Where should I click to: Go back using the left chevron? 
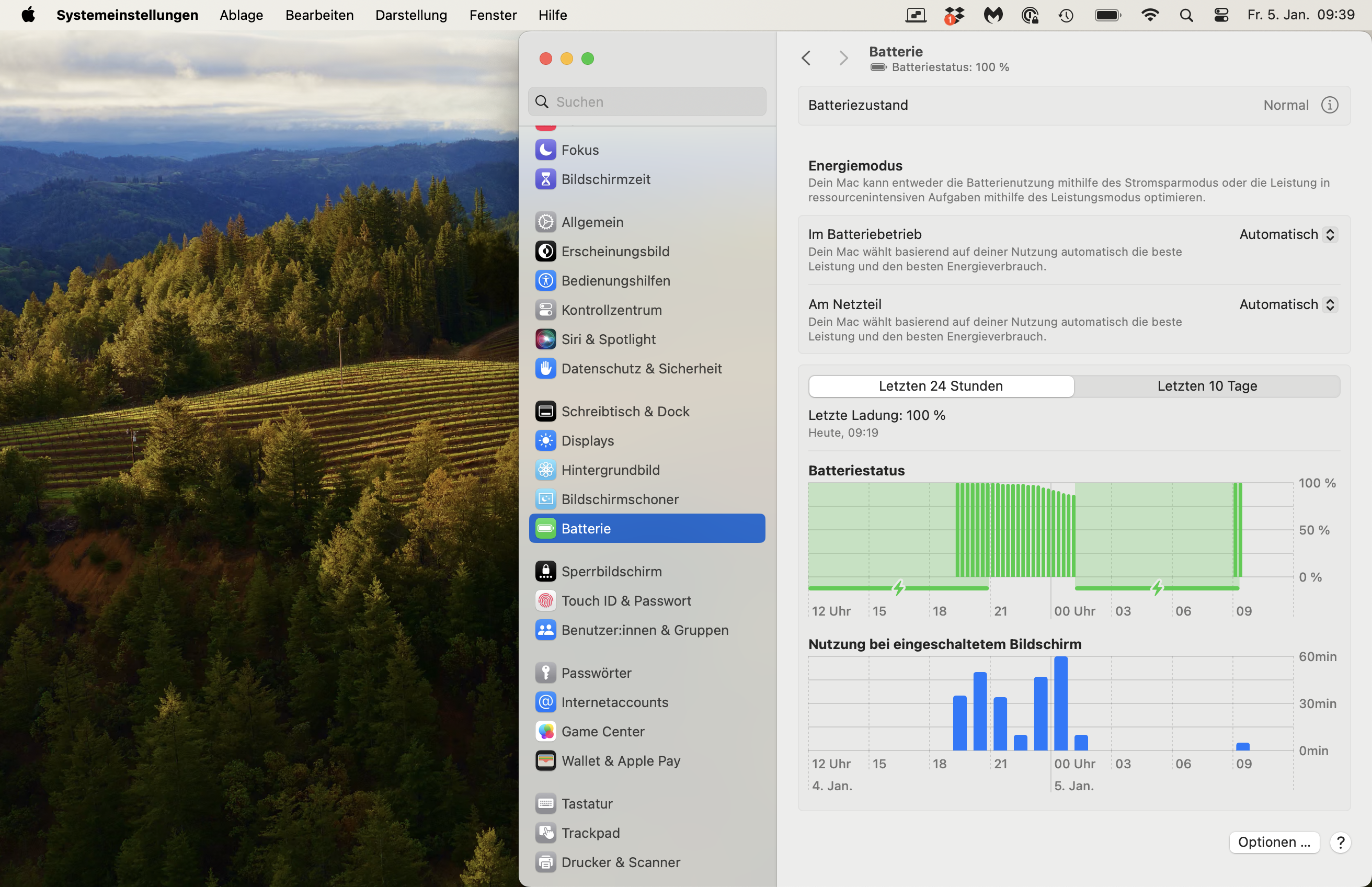(x=806, y=58)
